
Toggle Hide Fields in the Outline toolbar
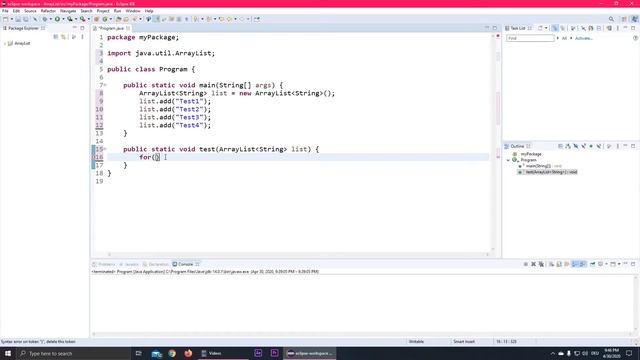tap(576, 146)
